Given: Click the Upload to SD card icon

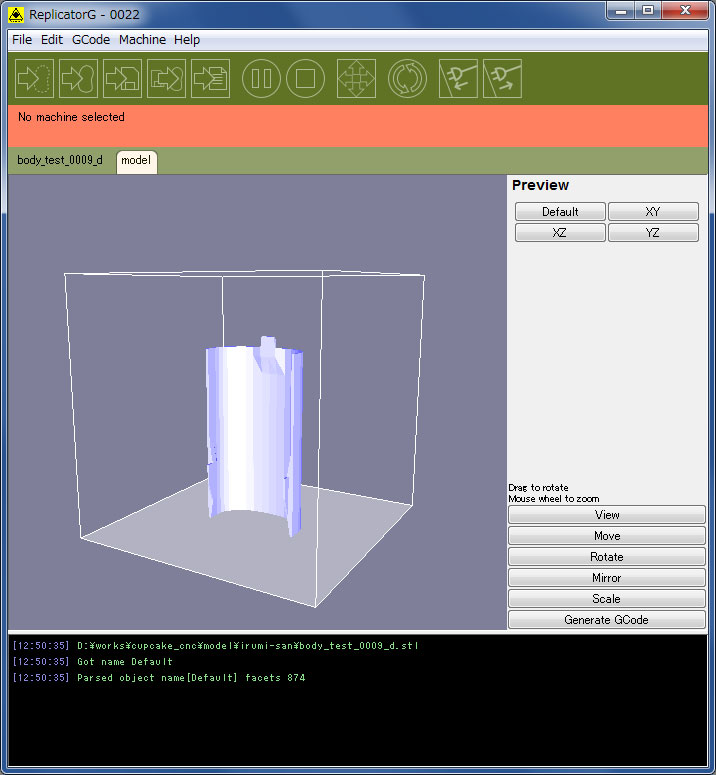Looking at the screenshot, I should 122,79.
